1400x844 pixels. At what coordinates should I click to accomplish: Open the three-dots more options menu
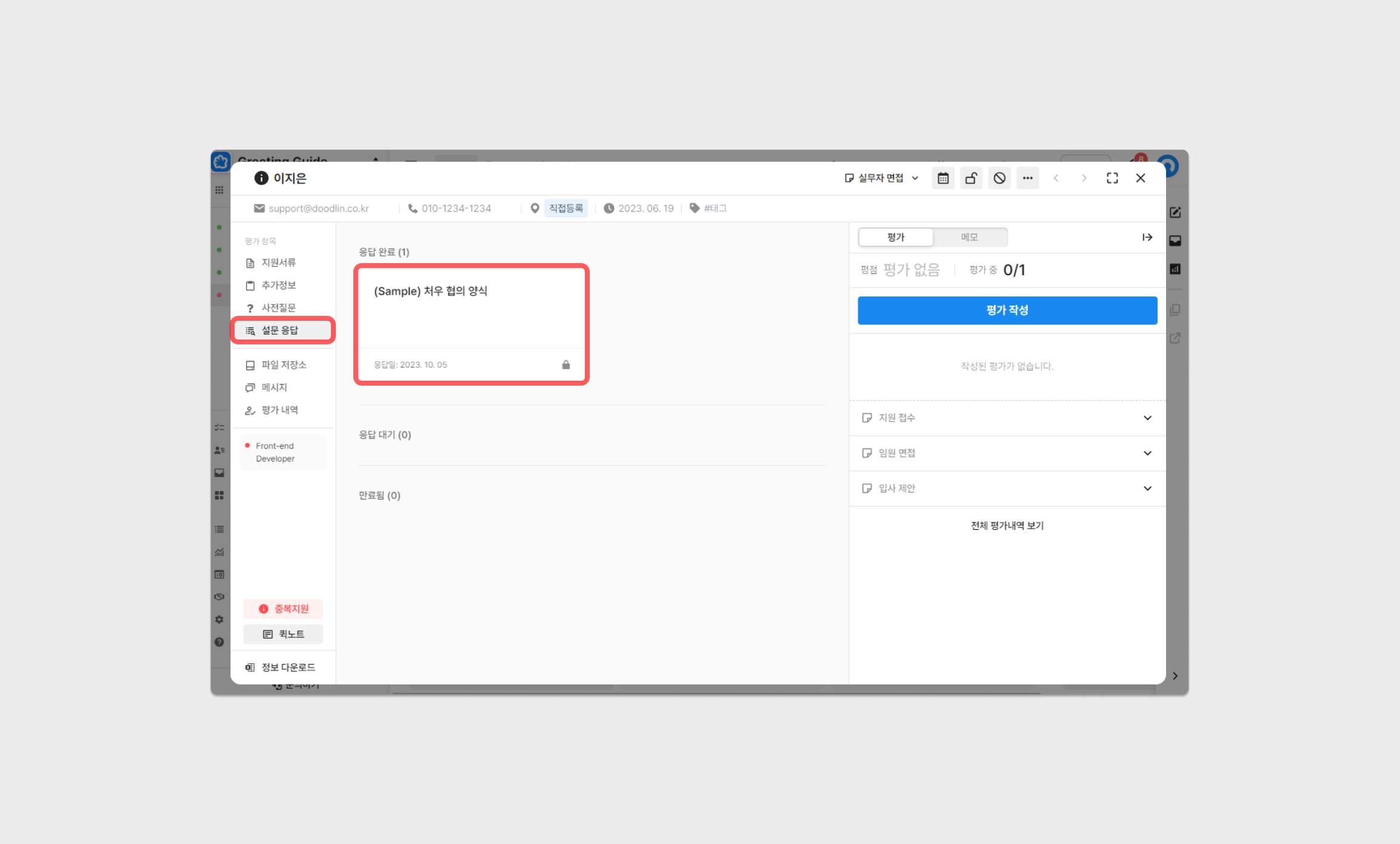(x=1027, y=178)
